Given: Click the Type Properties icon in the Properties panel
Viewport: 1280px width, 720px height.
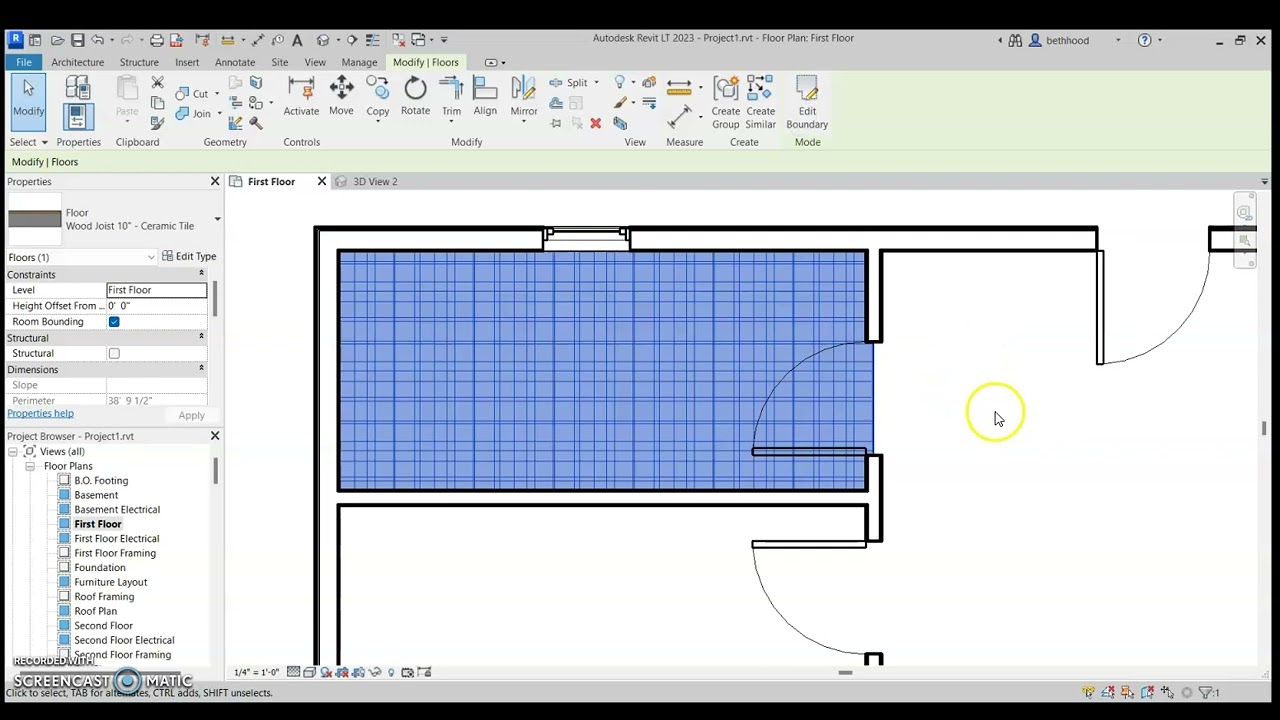Looking at the screenshot, I should click(77, 89).
